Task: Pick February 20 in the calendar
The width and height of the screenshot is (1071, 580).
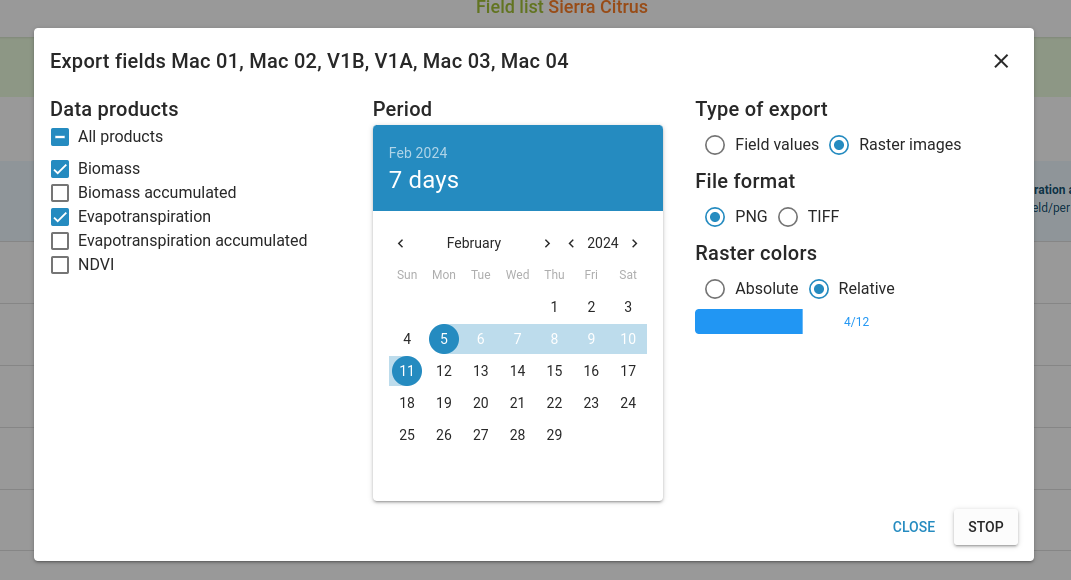Action: tap(481, 403)
